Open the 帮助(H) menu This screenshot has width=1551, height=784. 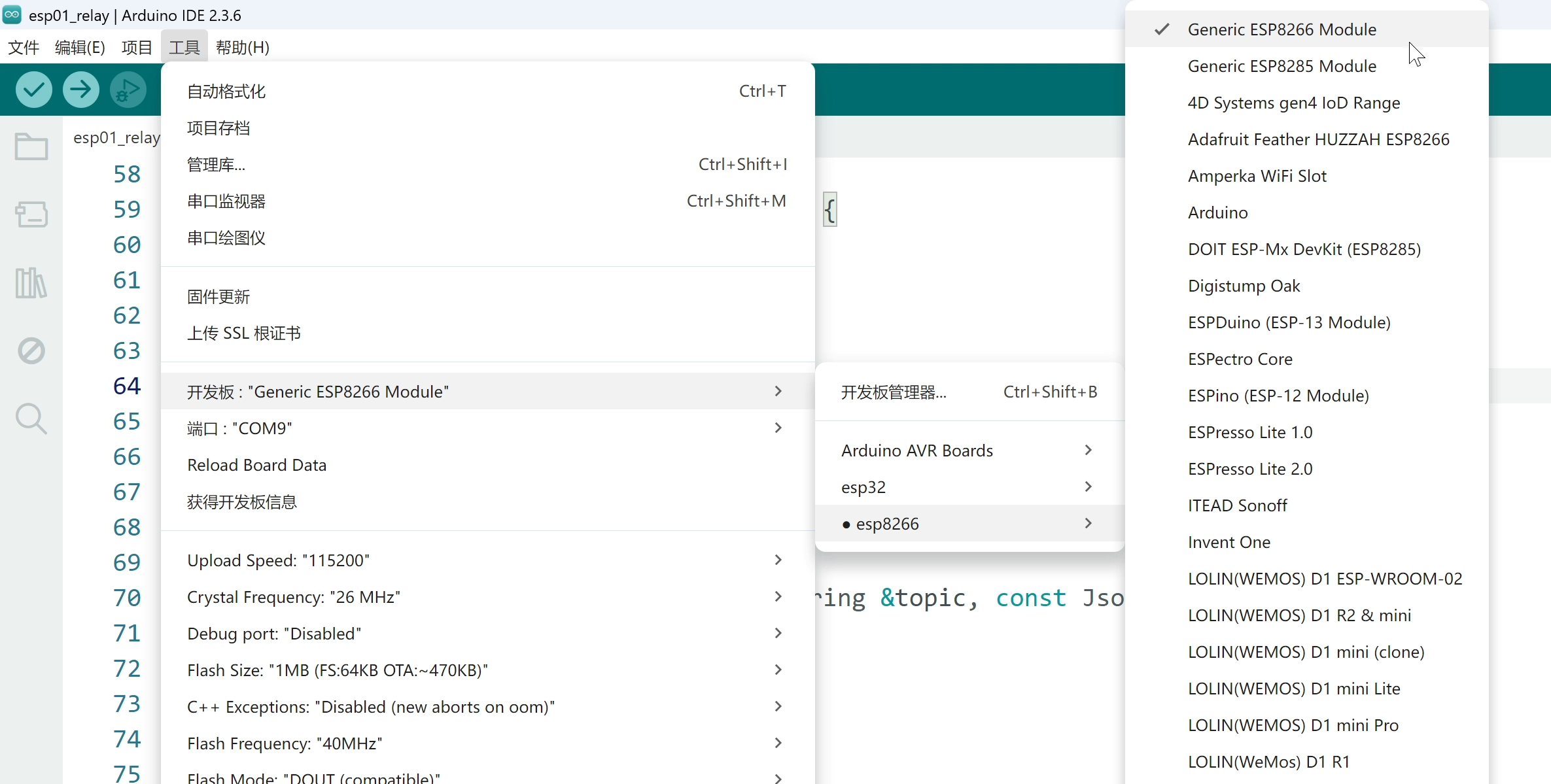click(x=242, y=47)
